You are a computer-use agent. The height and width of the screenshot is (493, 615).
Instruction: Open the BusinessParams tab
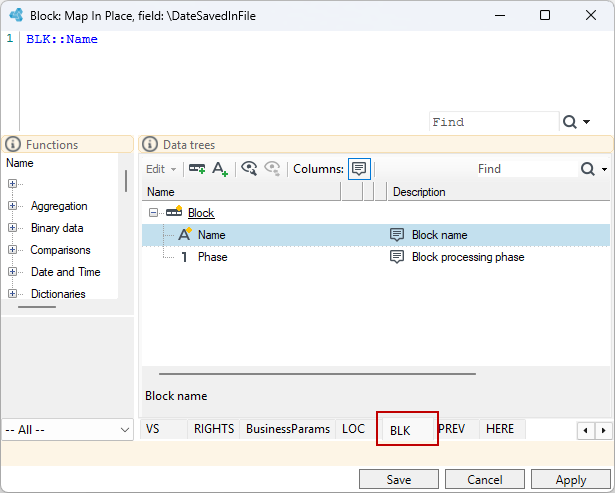tap(288, 429)
